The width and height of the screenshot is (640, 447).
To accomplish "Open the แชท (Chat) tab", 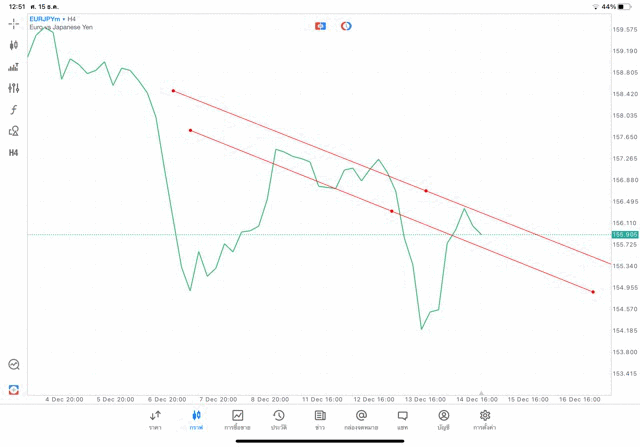I will click(x=402, y=419).
